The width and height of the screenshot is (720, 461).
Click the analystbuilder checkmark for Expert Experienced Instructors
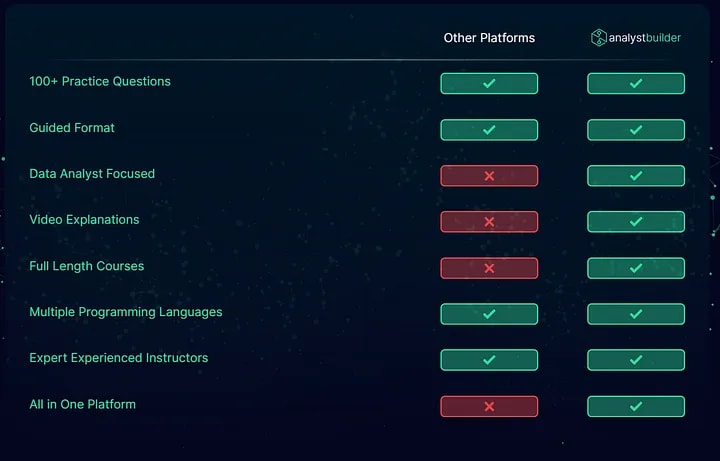pos(636,360)
